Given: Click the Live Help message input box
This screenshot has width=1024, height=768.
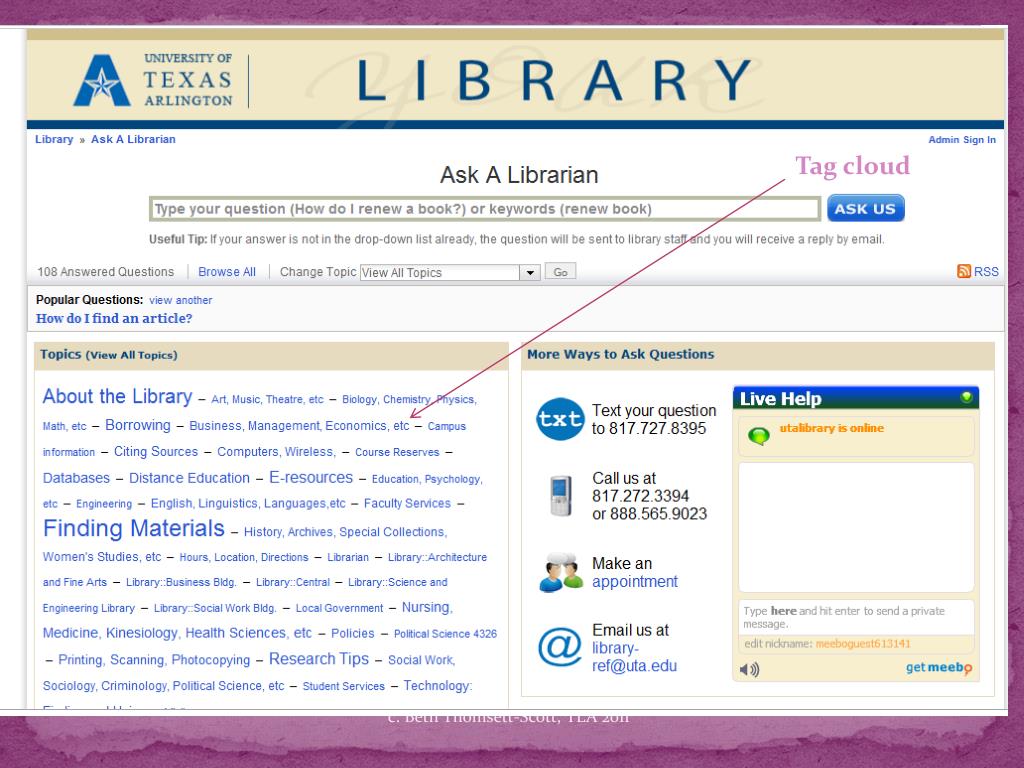Looking at the screenshot, I should pos(856,617).
